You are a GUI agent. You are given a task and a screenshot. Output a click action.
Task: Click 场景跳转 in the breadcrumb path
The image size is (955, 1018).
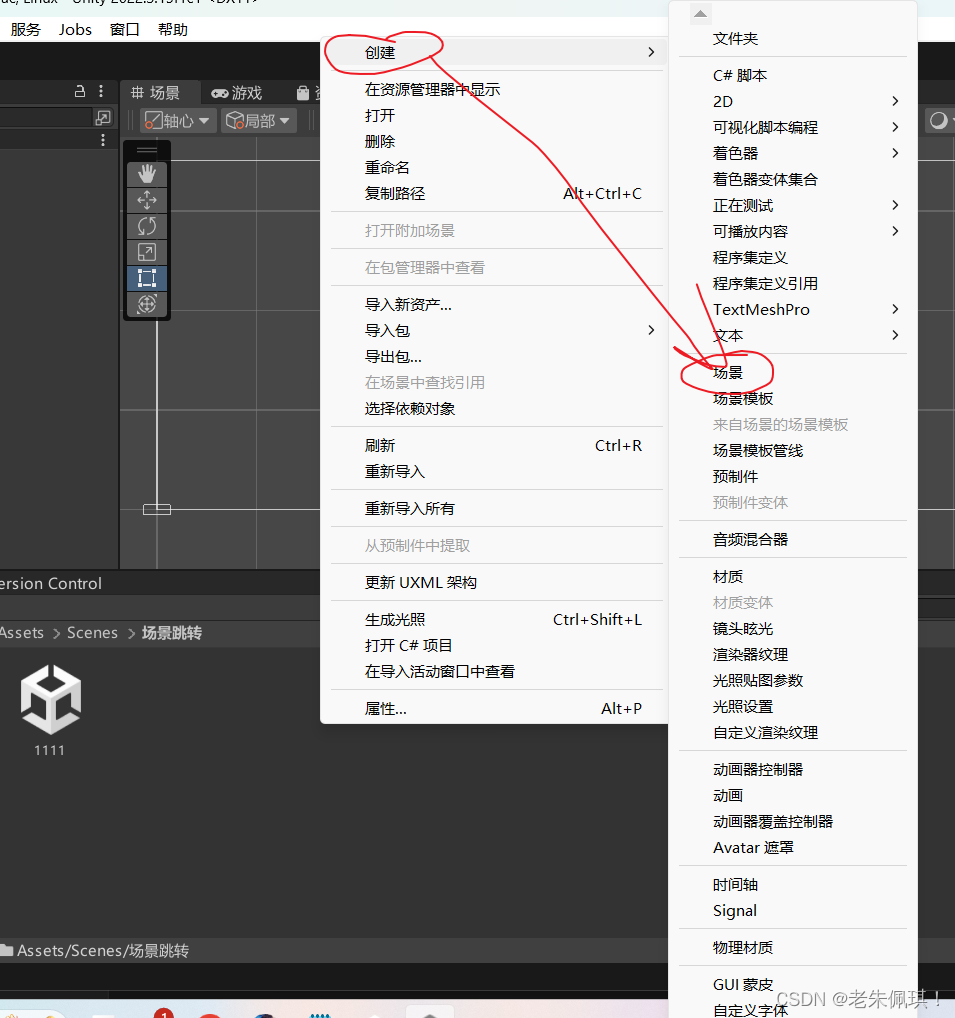(171, 632)
